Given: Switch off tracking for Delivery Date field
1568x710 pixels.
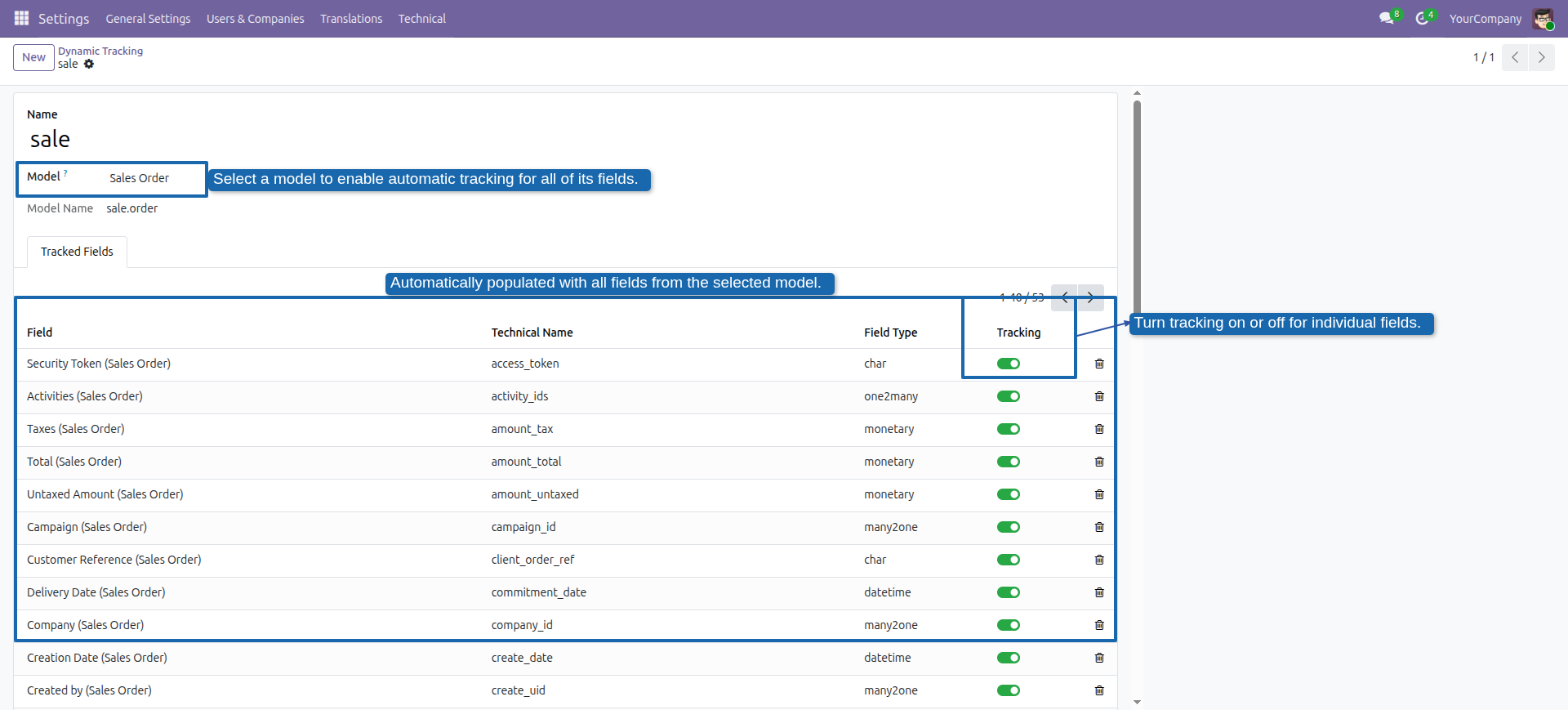Looking at the screenshot, I should (1009, 592).
